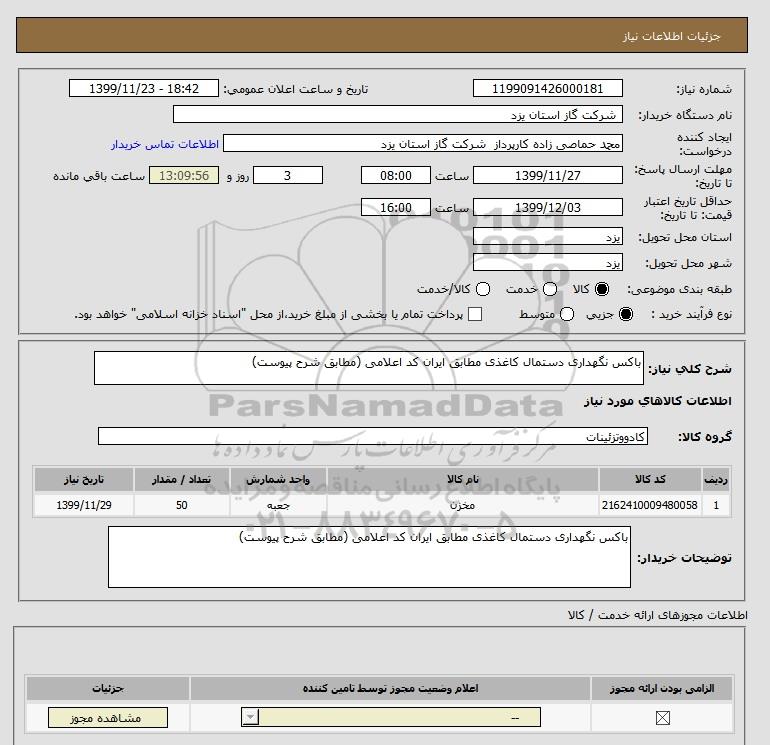
Task: Click the announcement date field 1399/11/23 - 18:42
Action: (143, 88)
